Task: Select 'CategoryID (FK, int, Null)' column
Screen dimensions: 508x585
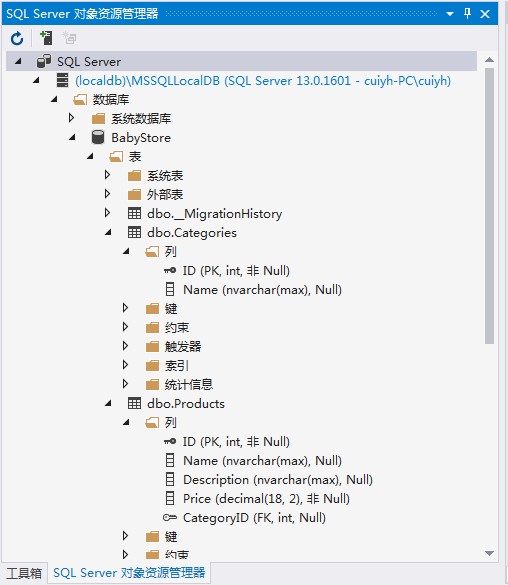Action: point(254,518)
